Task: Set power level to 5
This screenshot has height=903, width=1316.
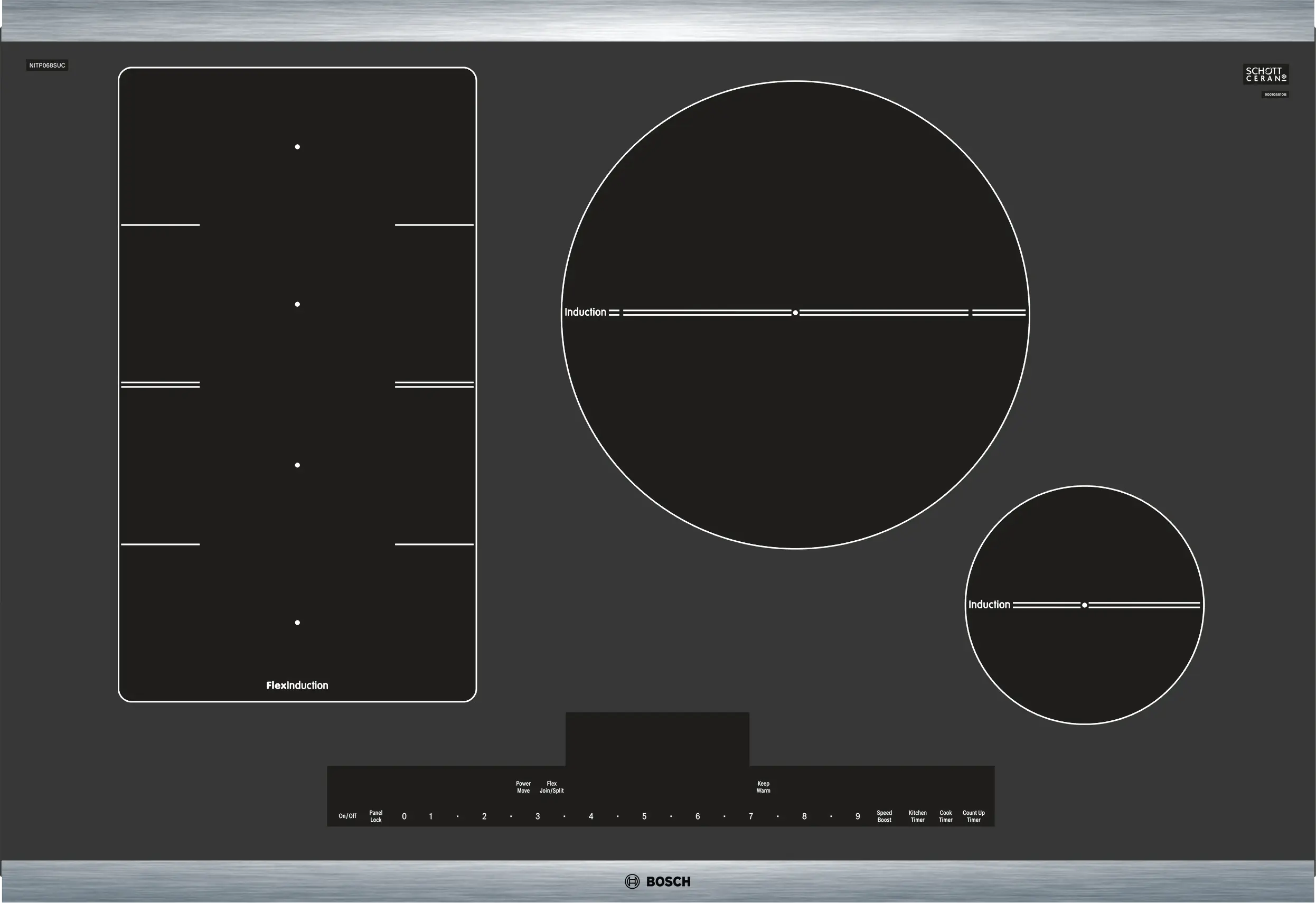Action: click(x=644, y=816)
